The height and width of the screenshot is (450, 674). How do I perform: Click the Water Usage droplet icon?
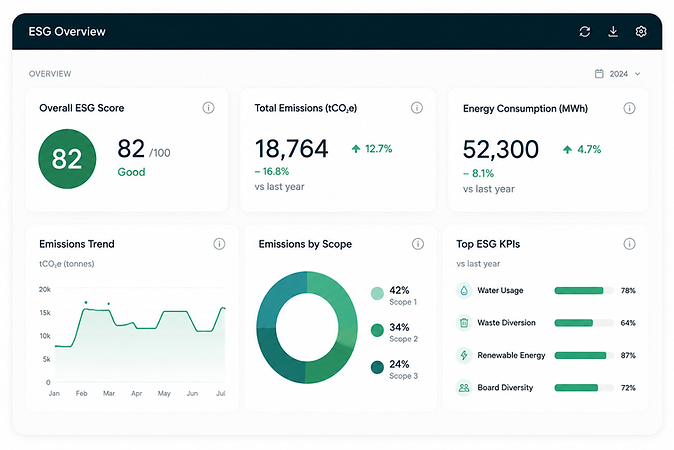(464, 290)
